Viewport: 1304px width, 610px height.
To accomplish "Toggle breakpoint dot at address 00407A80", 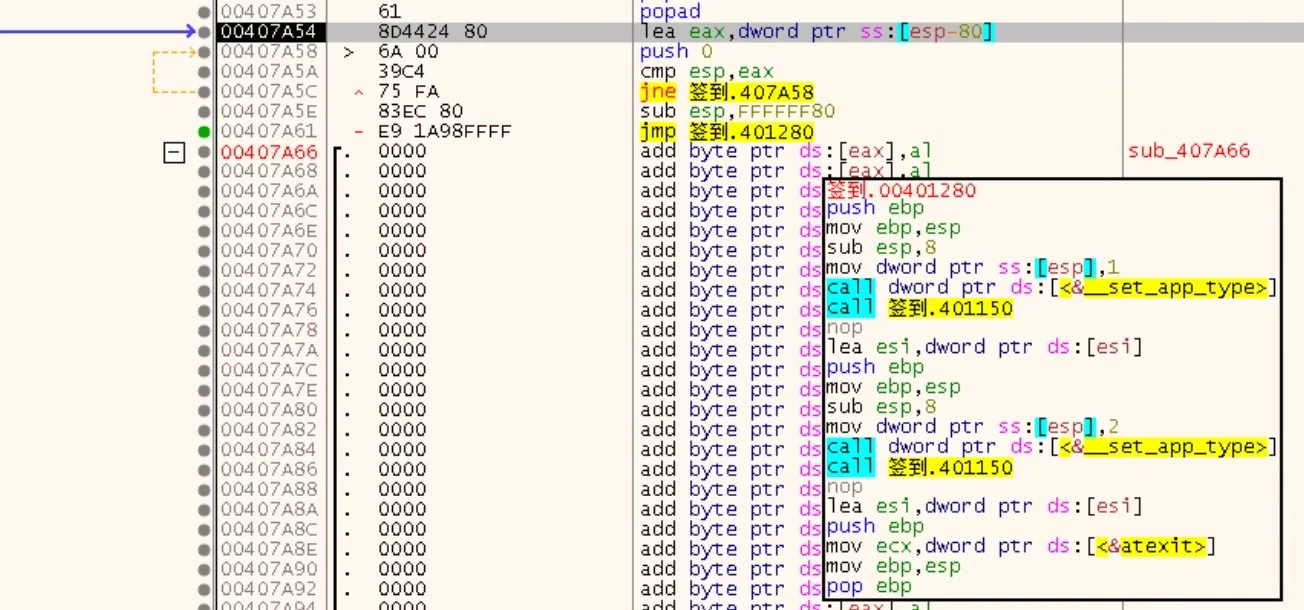I will [204, 409].
